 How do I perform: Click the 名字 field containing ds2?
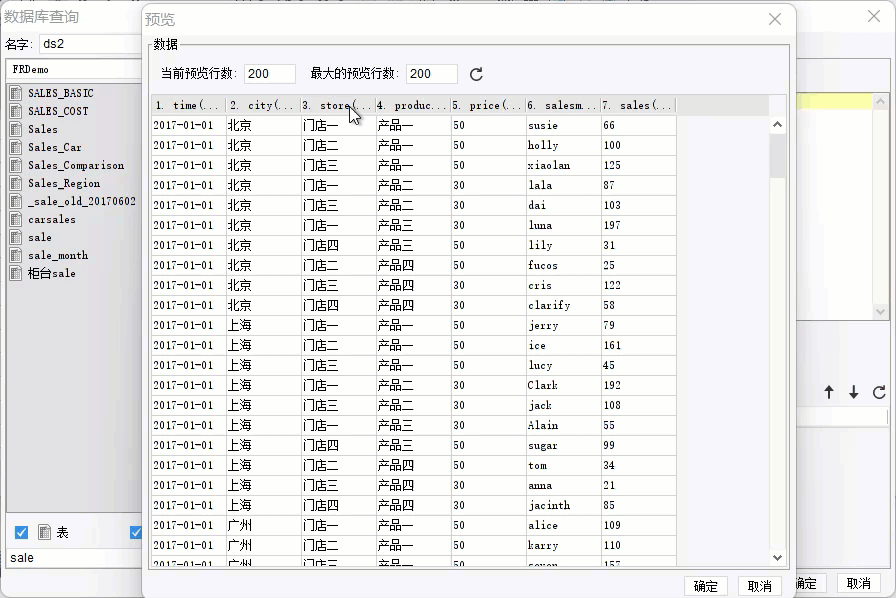tap(90, 44)
